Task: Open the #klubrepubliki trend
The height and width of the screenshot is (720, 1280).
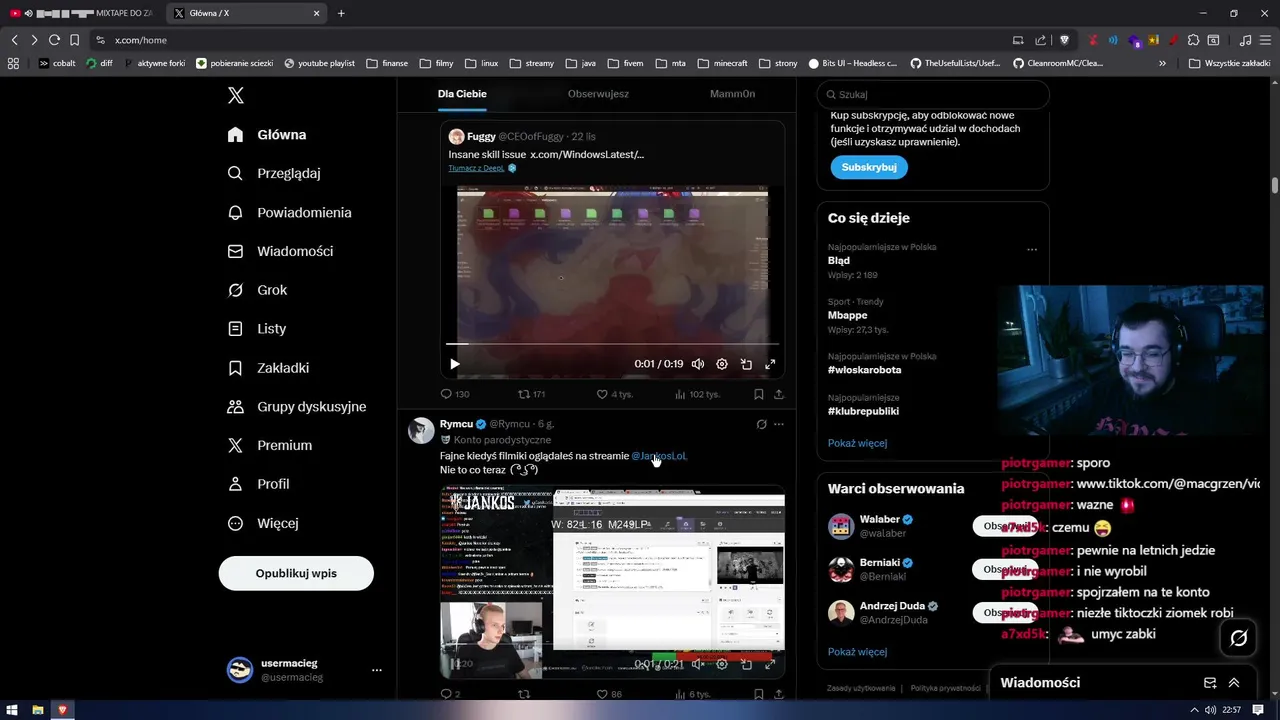Action: click(863, 411)
